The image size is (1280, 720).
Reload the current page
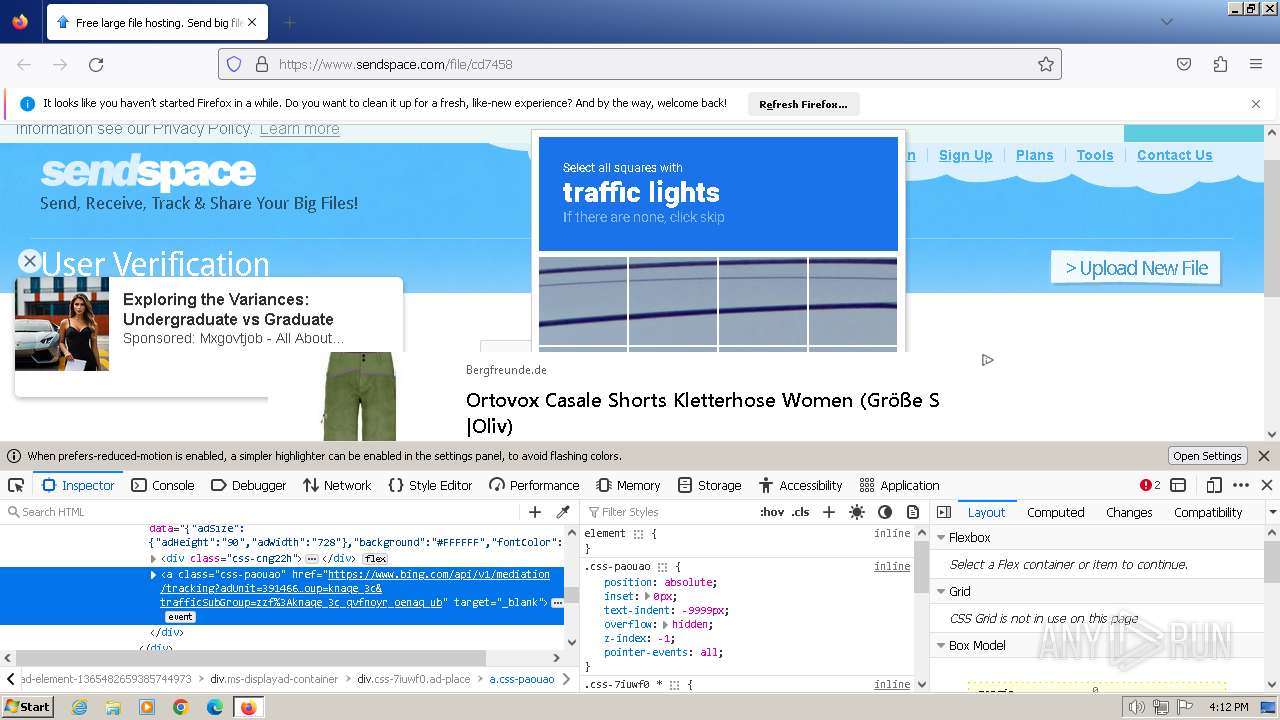[x=96, y=64]
